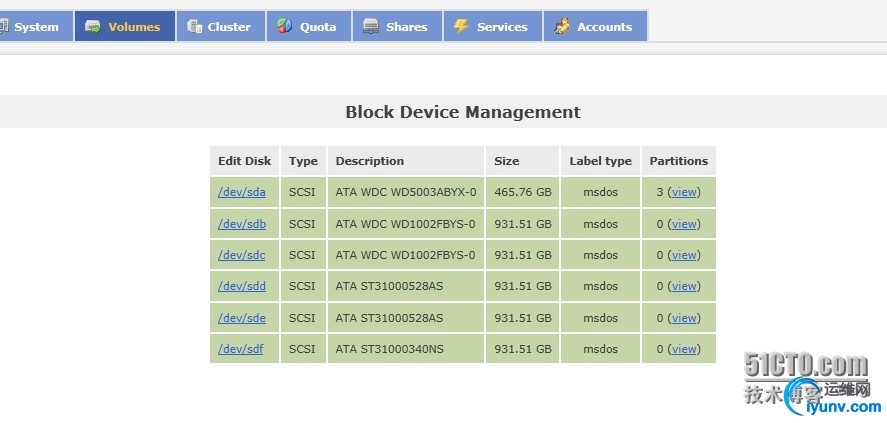
Task: Click msdos label in /dev/sdf row
Action: pyautogui.click(x=600, y=349)
